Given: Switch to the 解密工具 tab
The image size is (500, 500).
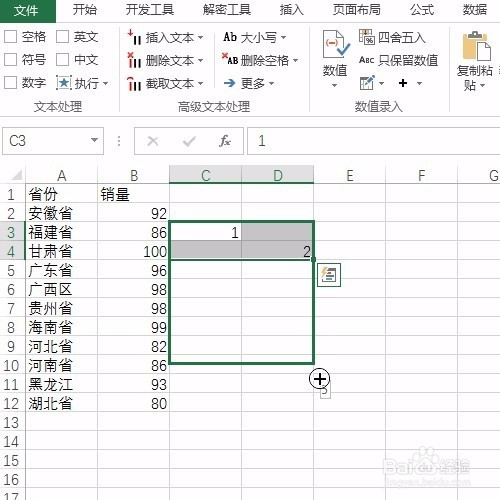Looking at the screenshot, I should (x=227, y=10).
